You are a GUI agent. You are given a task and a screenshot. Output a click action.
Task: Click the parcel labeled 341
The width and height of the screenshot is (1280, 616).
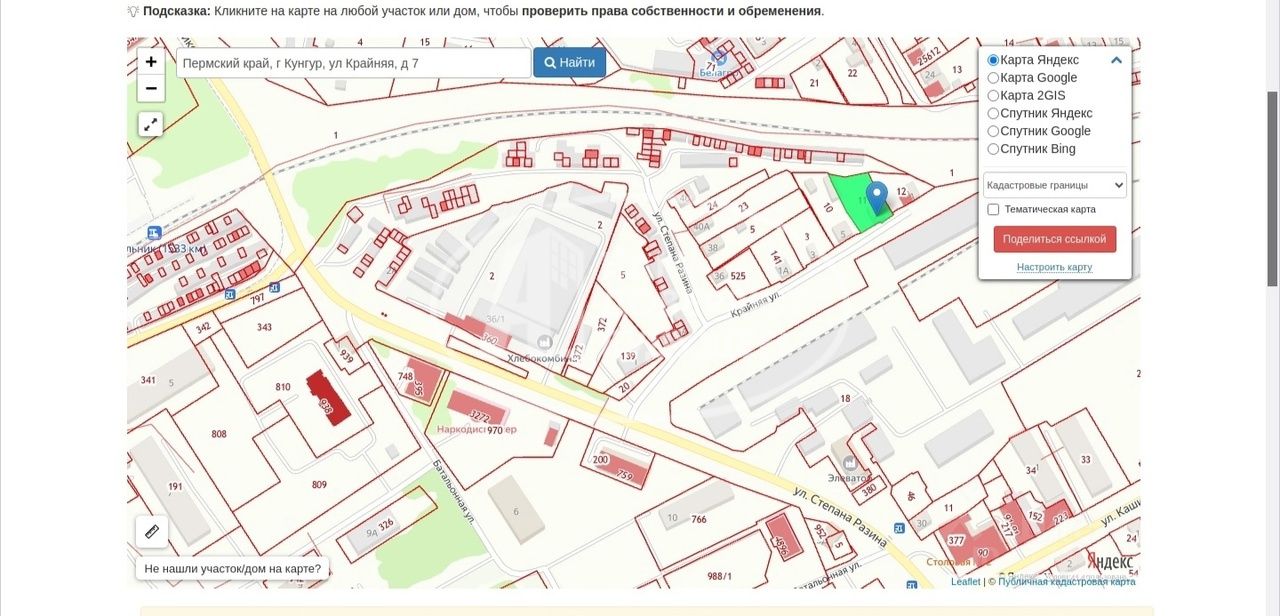tap(148, 380)
